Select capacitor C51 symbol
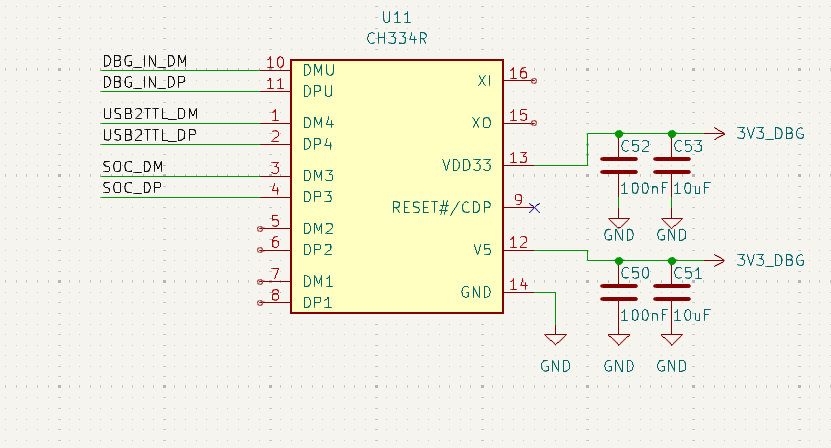The image size is (831, 448). (671, 292)
